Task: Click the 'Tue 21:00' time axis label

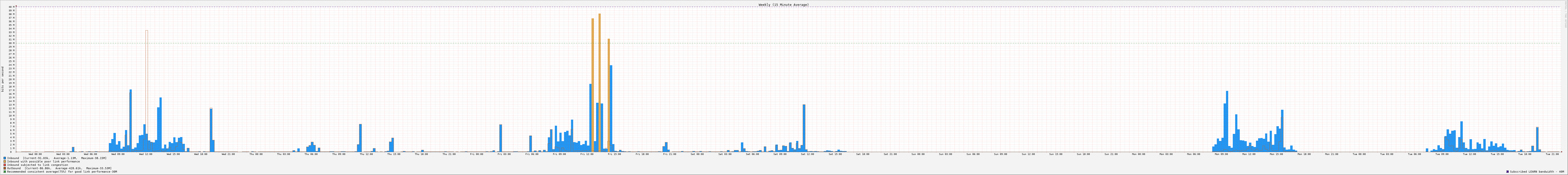Action: click(x=1552, y=154)
